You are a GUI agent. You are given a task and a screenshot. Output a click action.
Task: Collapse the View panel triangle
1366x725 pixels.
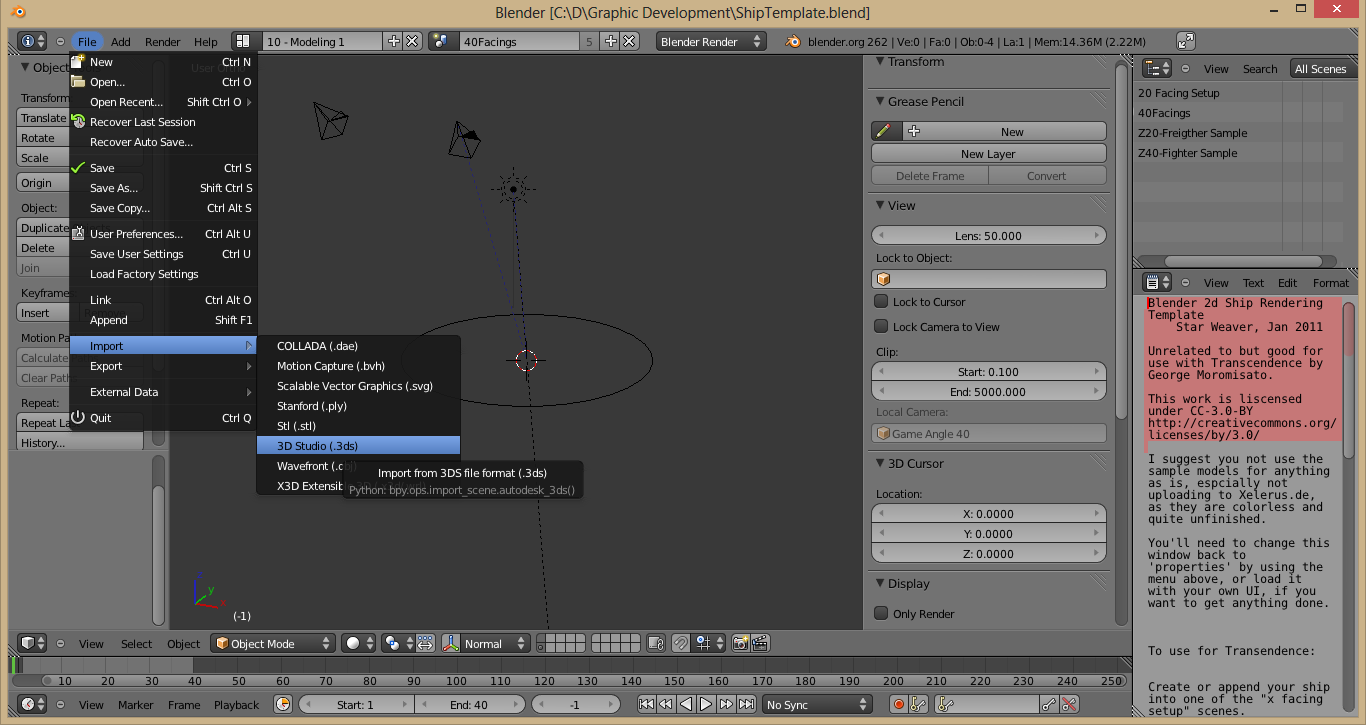tap(880, 206)
